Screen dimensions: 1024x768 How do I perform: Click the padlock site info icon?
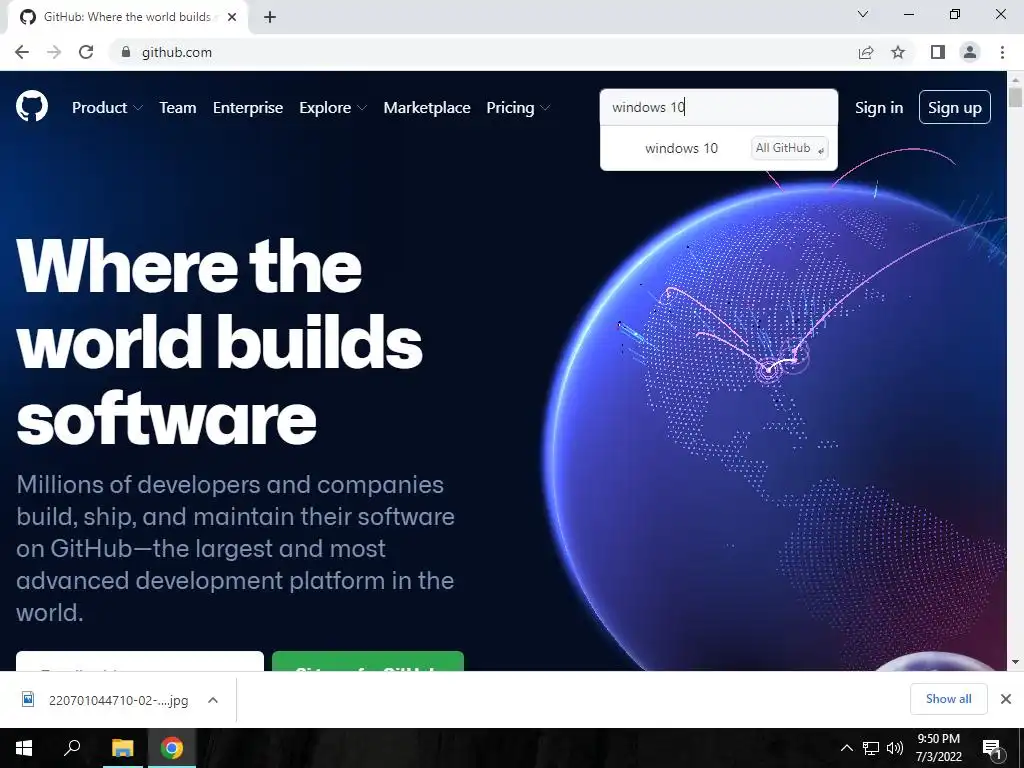click(126, 52)
